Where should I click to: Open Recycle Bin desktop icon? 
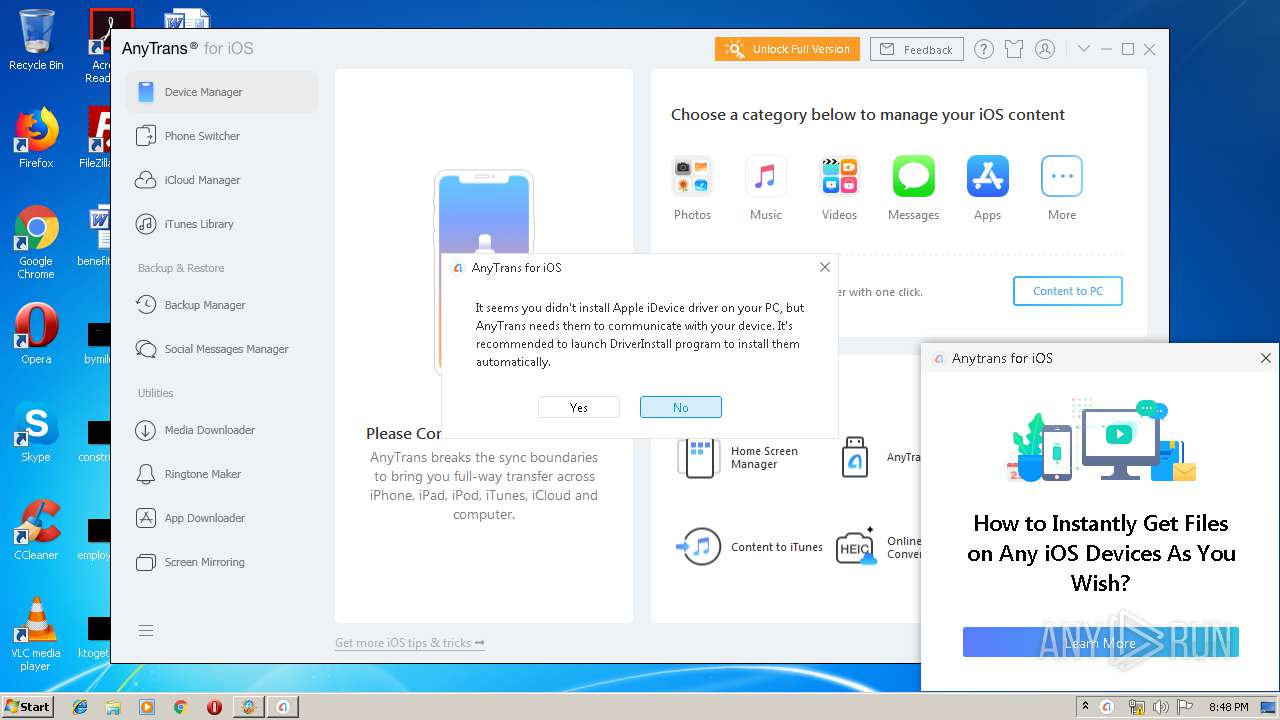pos(36,40)
